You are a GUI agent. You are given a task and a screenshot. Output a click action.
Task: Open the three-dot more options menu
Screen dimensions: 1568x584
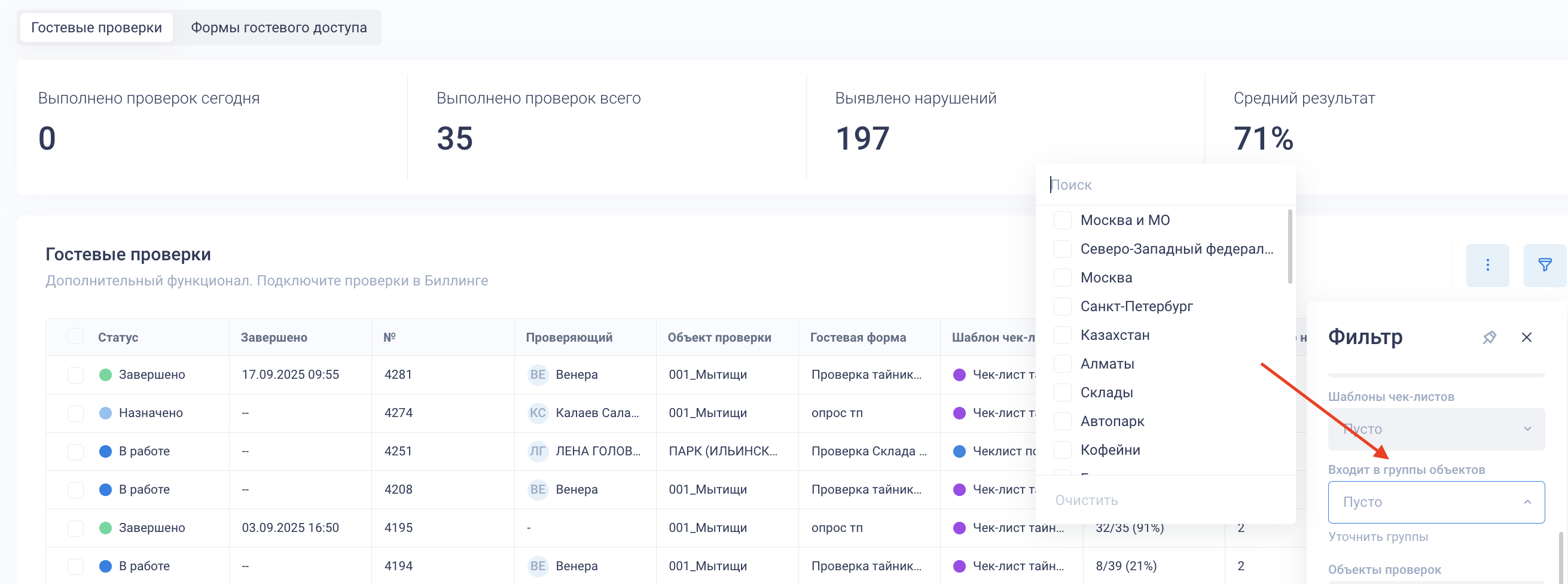tap(1487, 265)
